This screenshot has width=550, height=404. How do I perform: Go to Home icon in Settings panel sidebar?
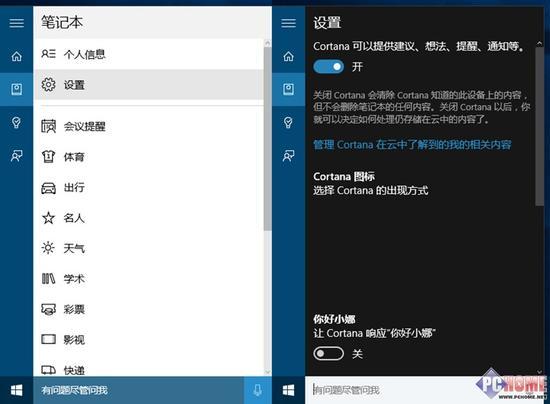288,56
